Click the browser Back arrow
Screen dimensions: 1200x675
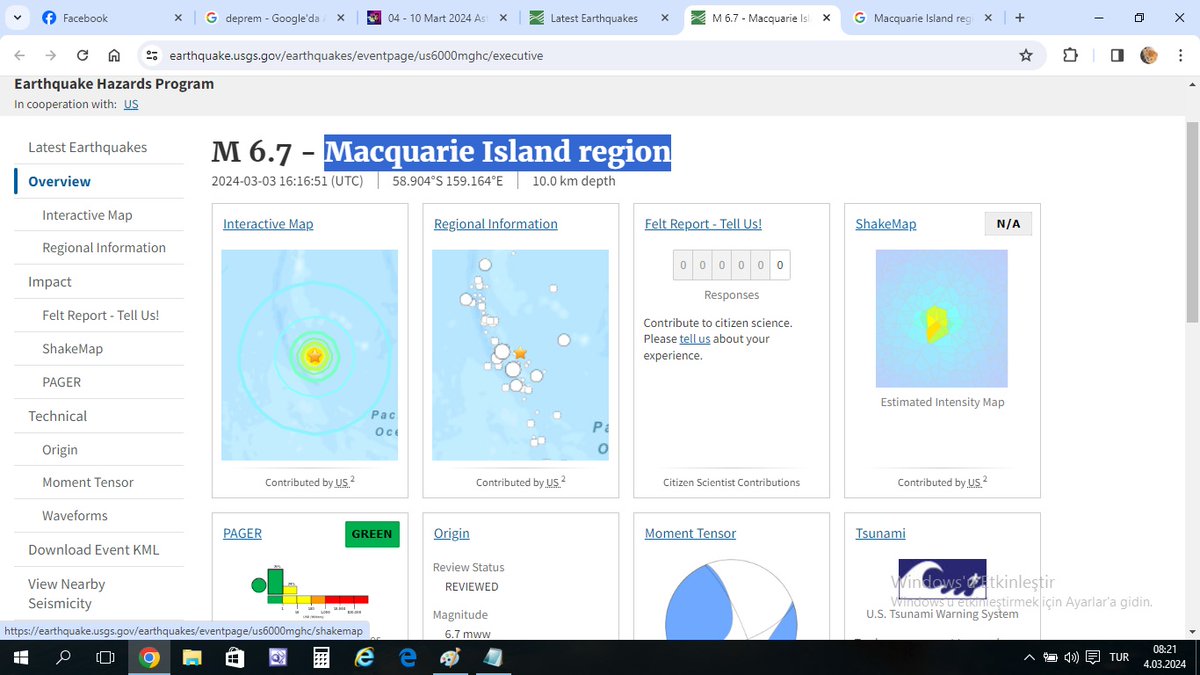click(x=21, y=56)
